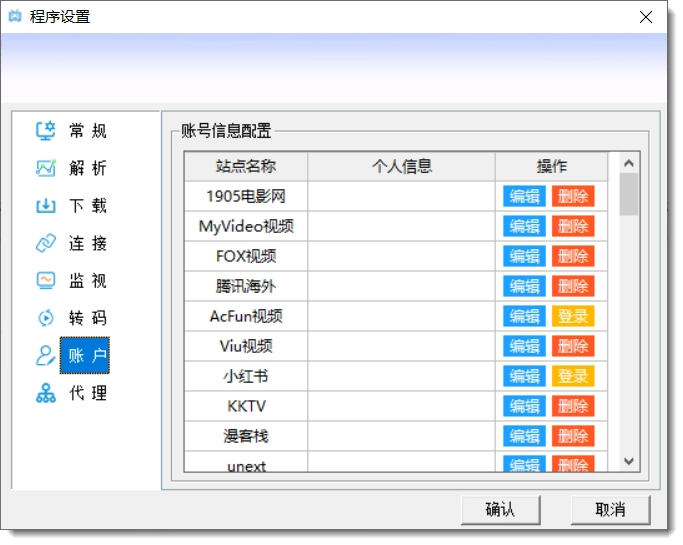This screenshot has height=545, width=683.
Task: Click the app icon in title bar
Action: coord(15,17)
